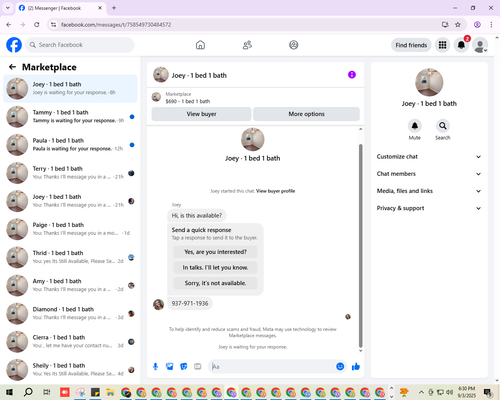Open Paige's 1 bed 1 bath chat

click(x=70, y=229)
